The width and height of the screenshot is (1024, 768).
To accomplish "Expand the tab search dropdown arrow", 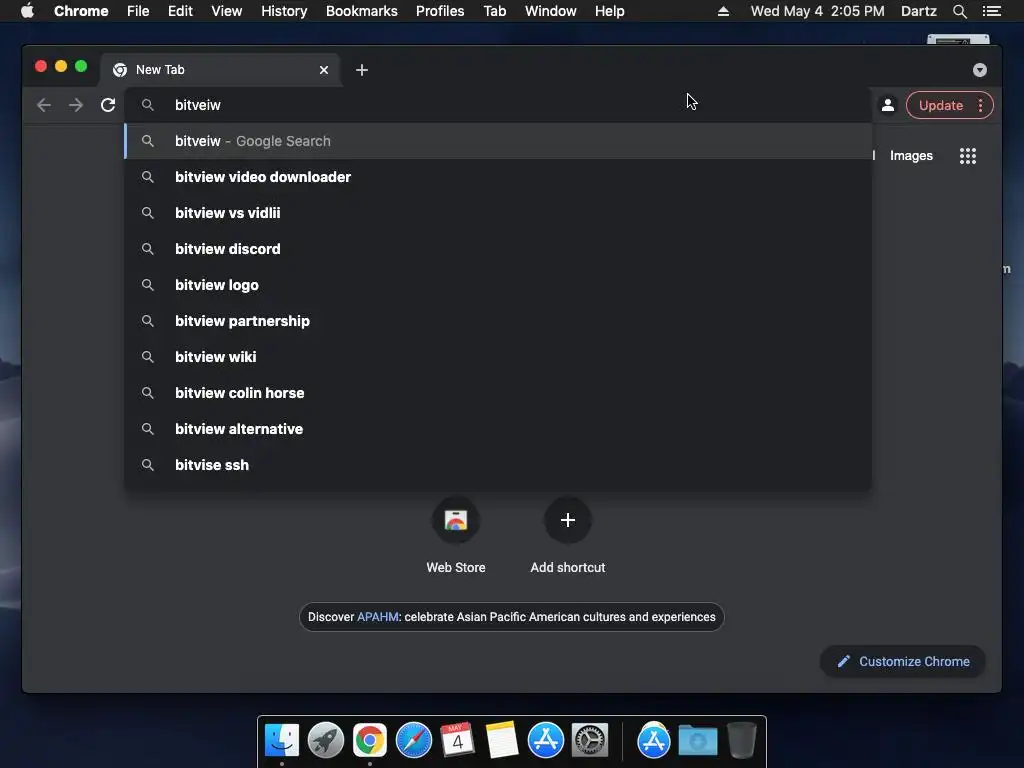I will pos(980,70).
